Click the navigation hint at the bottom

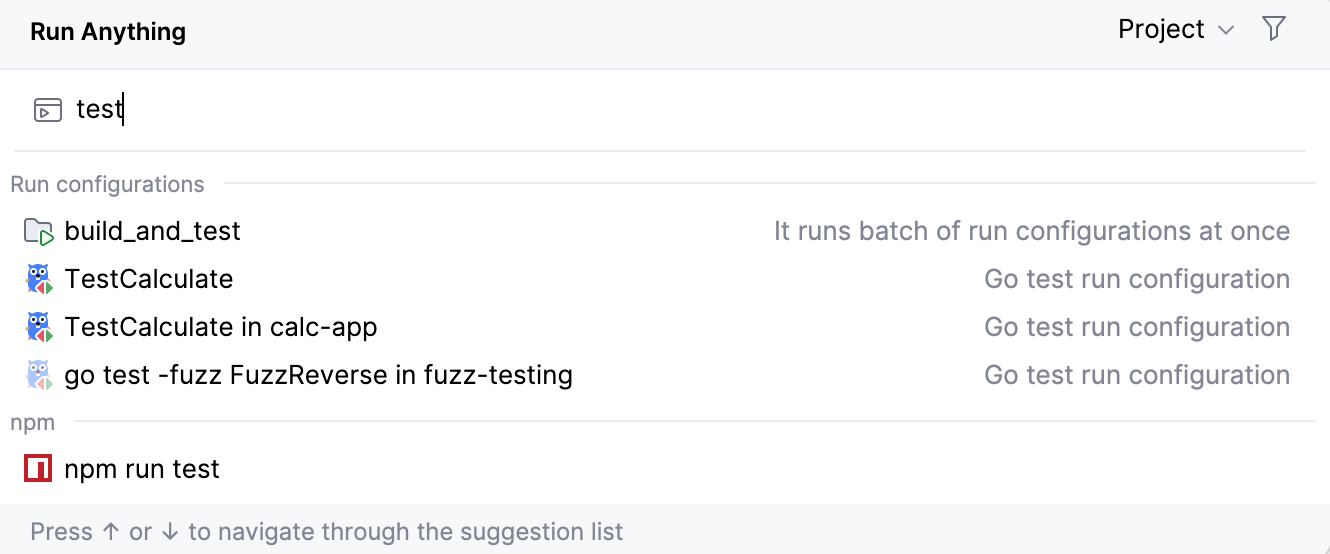click(x=326, y=531)
